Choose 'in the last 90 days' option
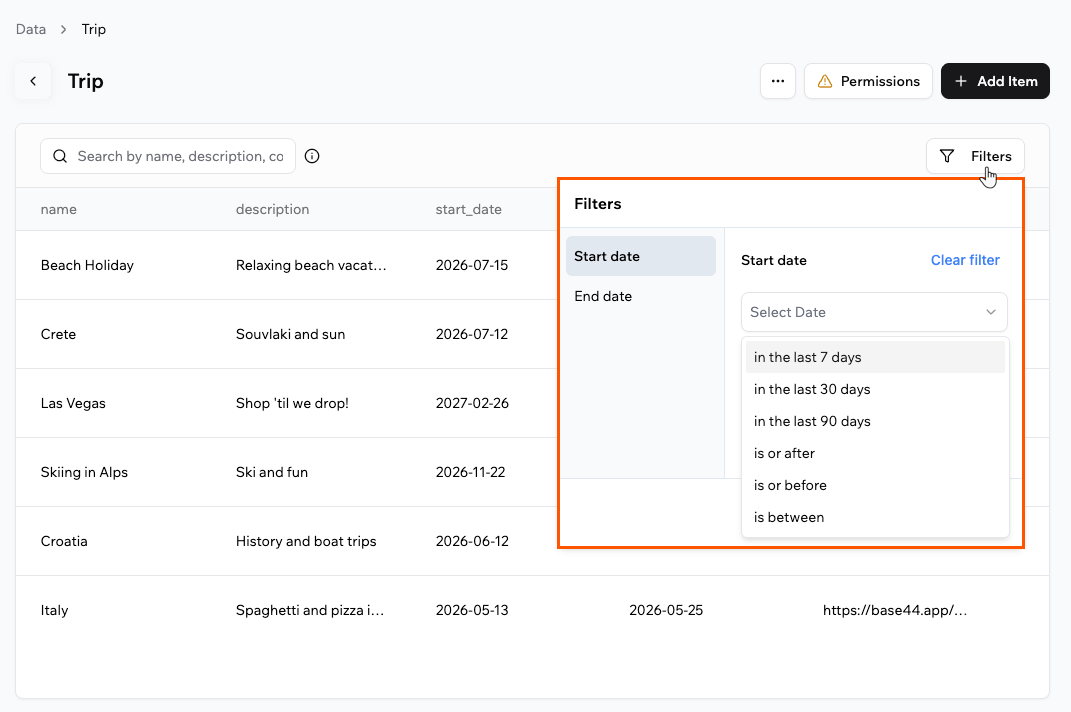1071x712 pixels. [875, 422]
